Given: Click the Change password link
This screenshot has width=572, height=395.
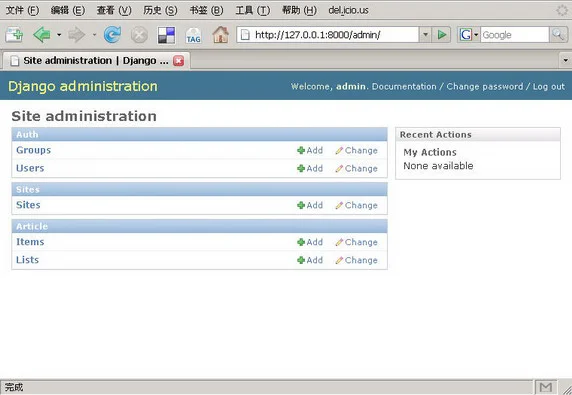Looking at the screenshot, I should click(x=484, y=87).
